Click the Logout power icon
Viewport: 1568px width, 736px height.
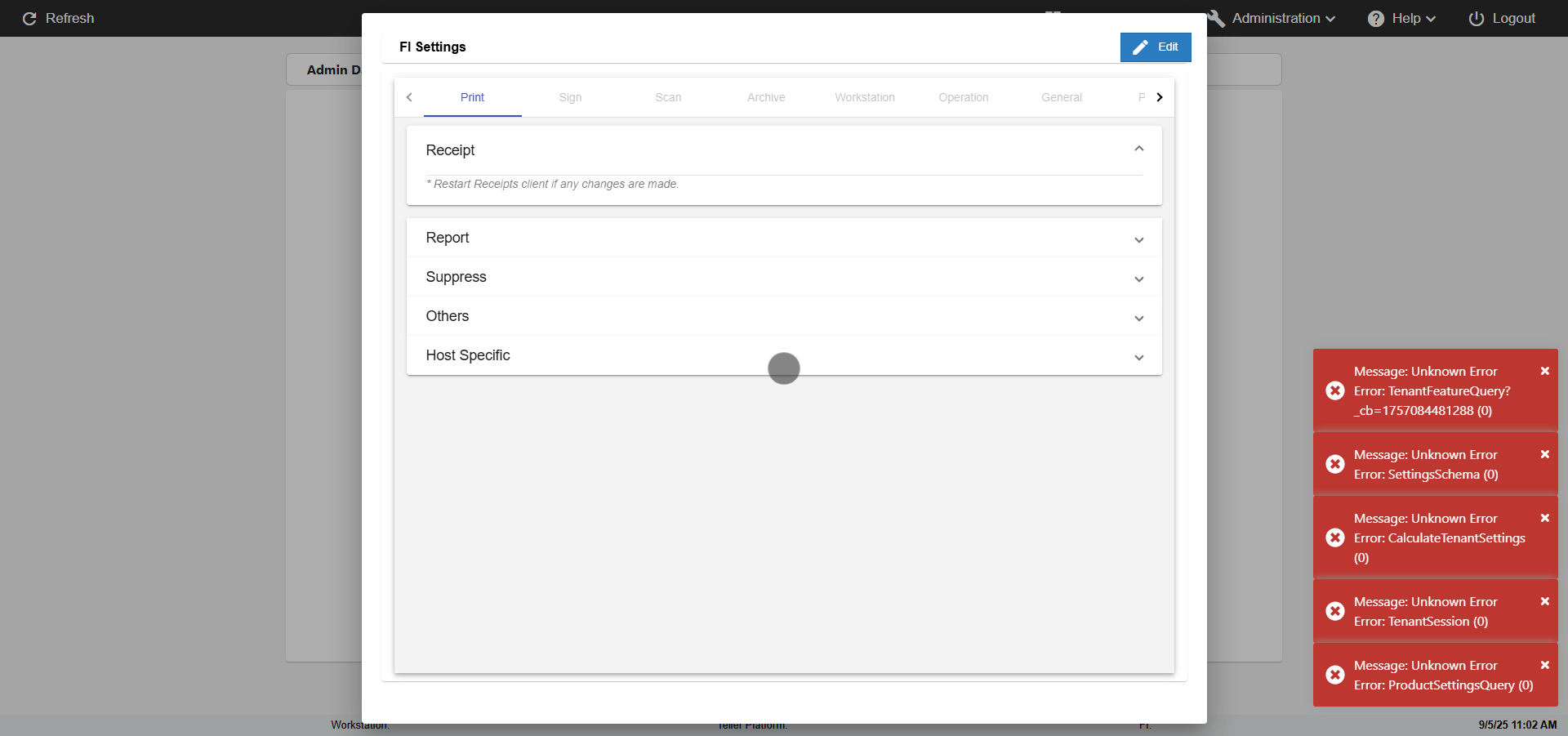[1477, 18]
